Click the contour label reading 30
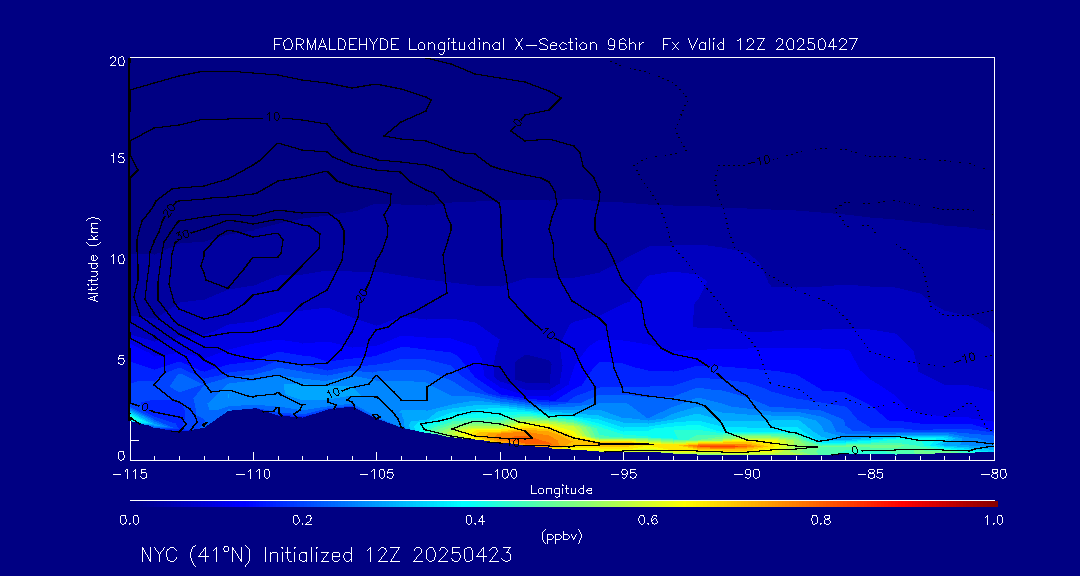 tap(183, 235)
